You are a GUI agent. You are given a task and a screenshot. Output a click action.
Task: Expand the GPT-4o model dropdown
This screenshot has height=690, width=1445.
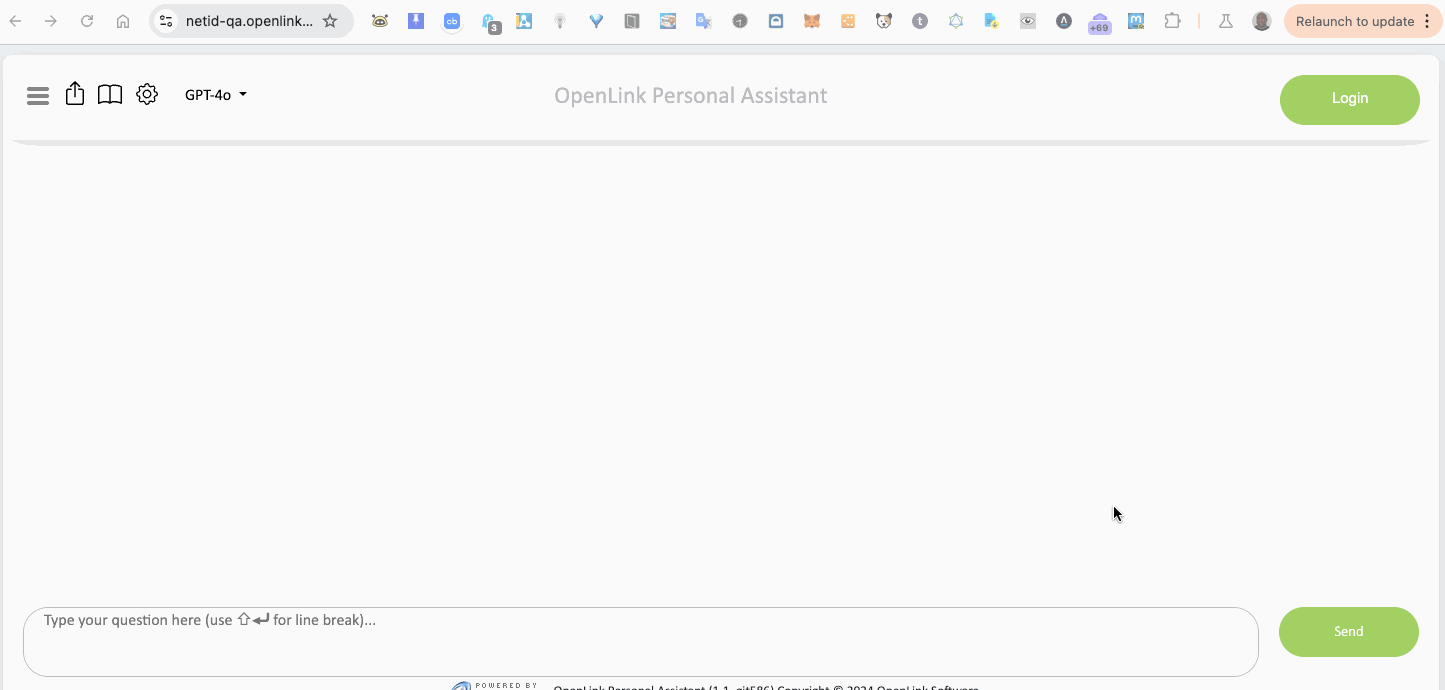[216, 95]
